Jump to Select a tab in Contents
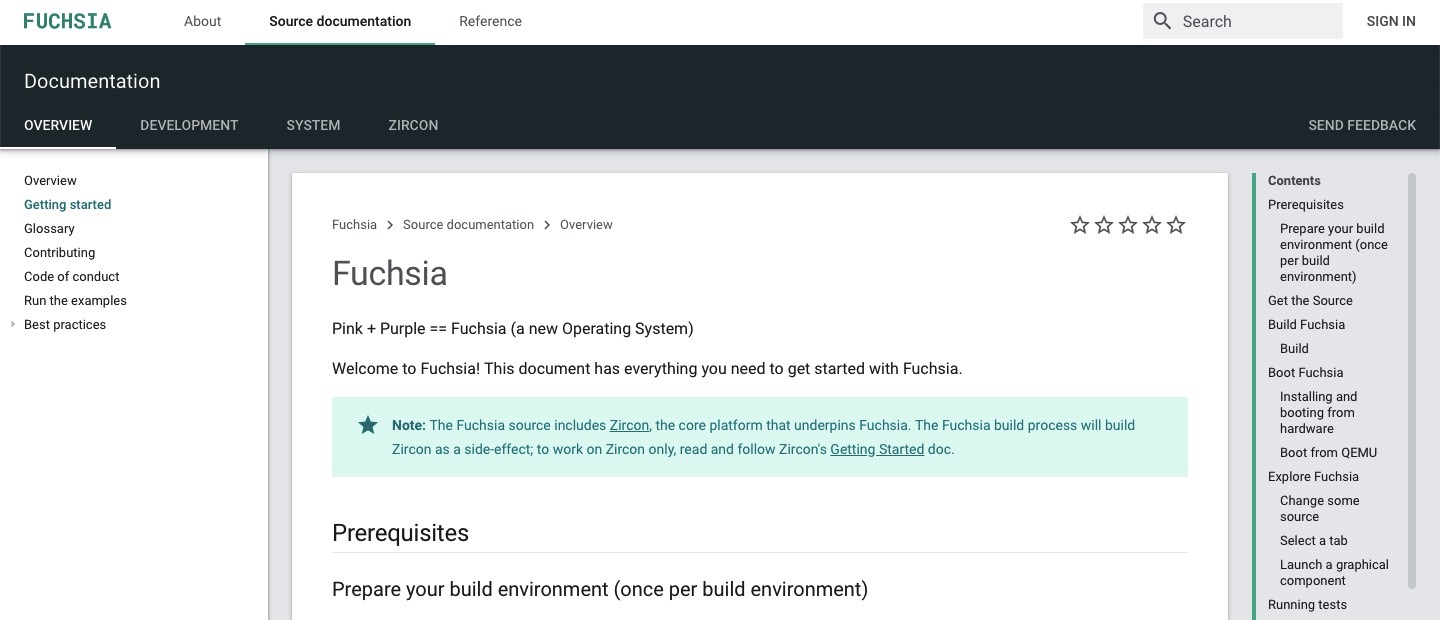1440x620 pixels. [1313, 541]
